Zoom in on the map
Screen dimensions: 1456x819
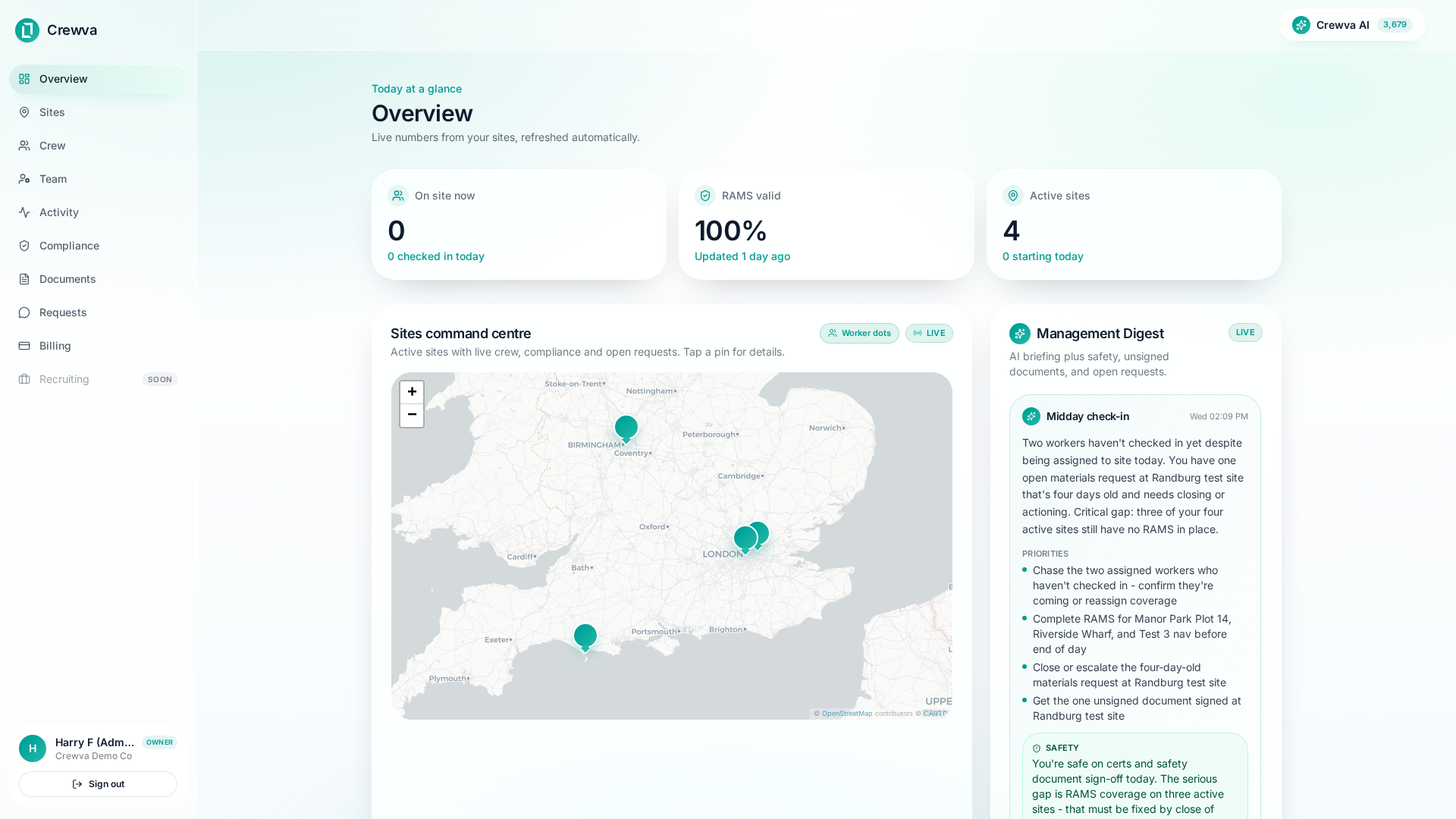[x=412, y=392]
